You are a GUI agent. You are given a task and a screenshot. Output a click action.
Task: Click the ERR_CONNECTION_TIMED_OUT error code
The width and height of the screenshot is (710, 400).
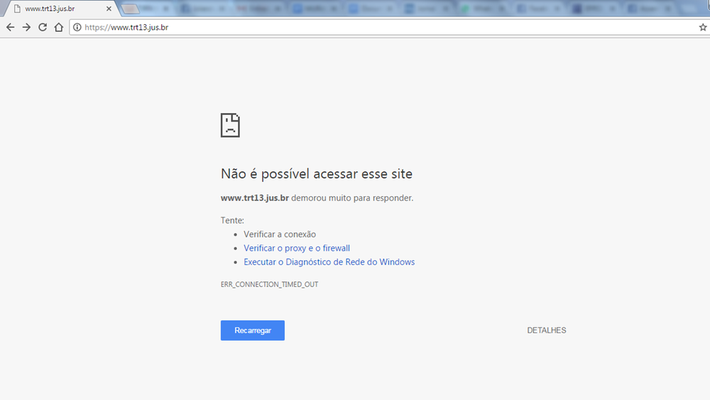[x=269, y=284]
